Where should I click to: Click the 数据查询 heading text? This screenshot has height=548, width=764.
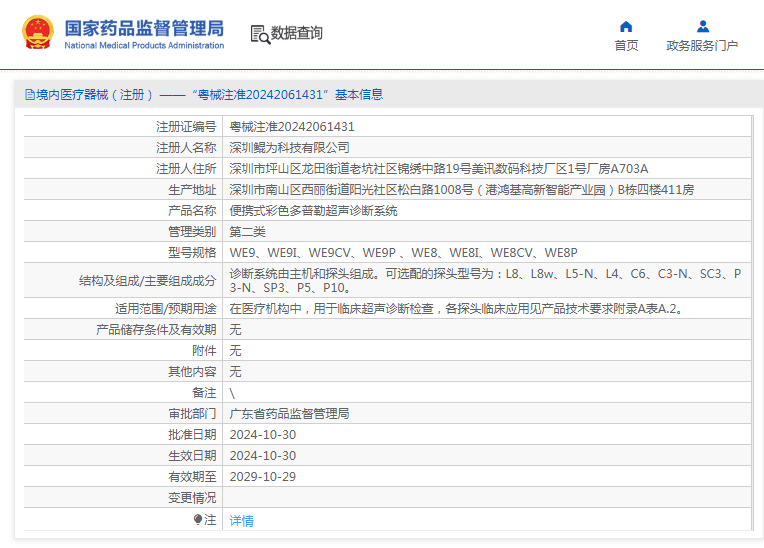coord(297,33)
